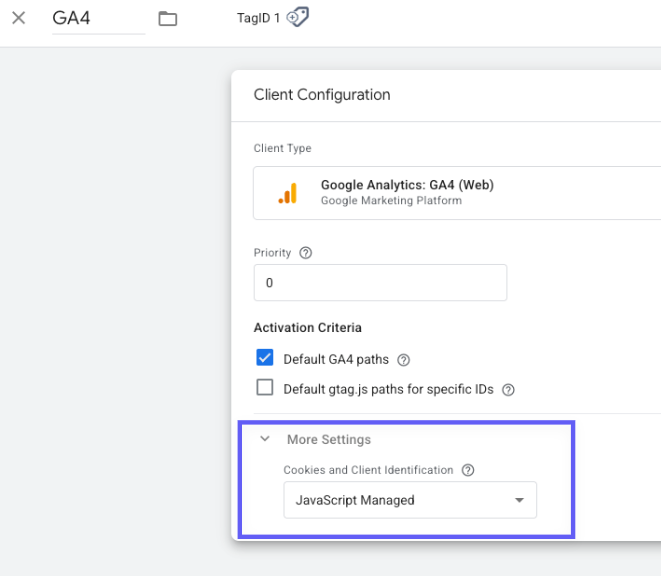Click the TagID 1 label

[258, 18]
